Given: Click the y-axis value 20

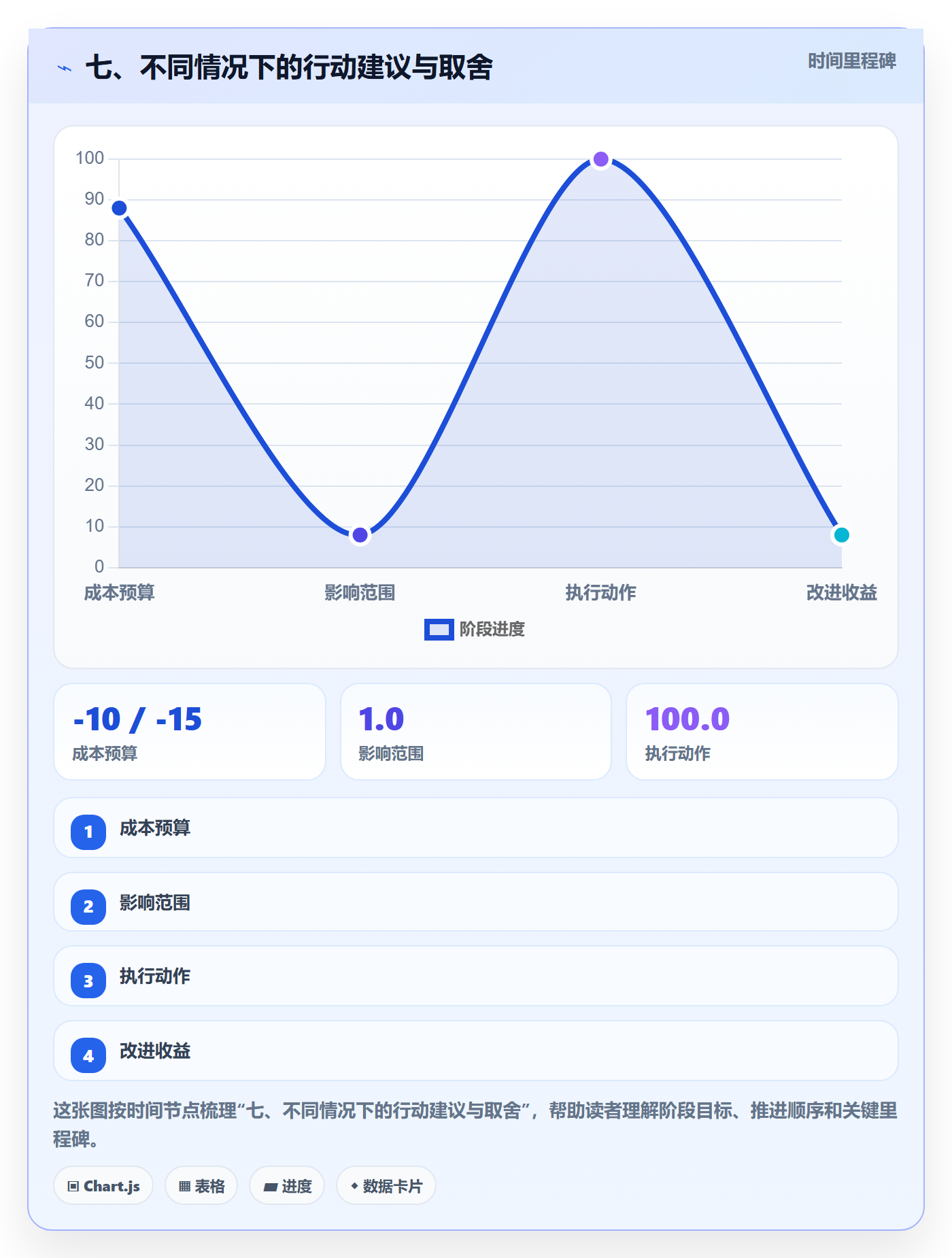Looking at the screenshot, I should point(95,485).
